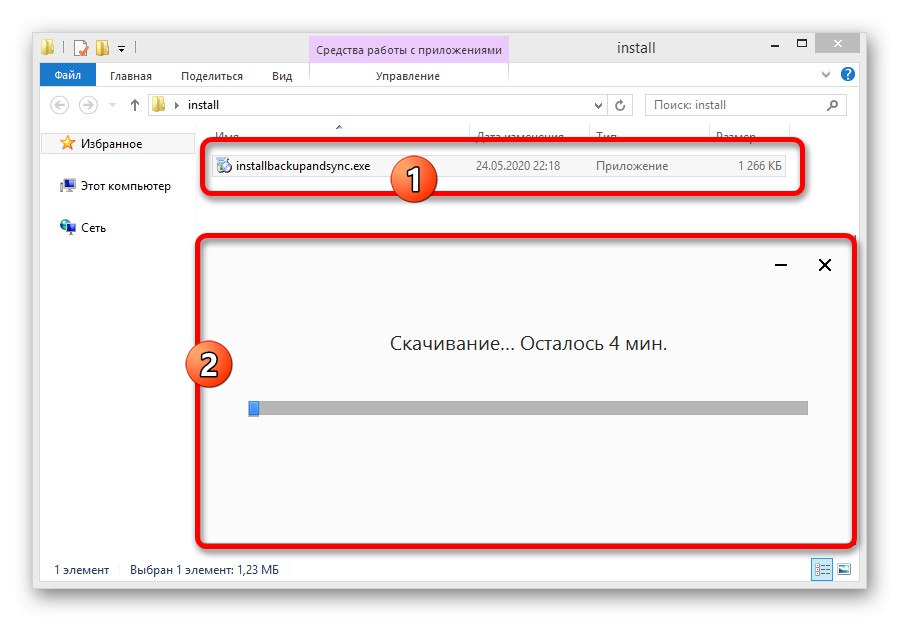Click the star icon next to Избранное
The height and width of the screenshot is (621, 899).
pos(68,143)
